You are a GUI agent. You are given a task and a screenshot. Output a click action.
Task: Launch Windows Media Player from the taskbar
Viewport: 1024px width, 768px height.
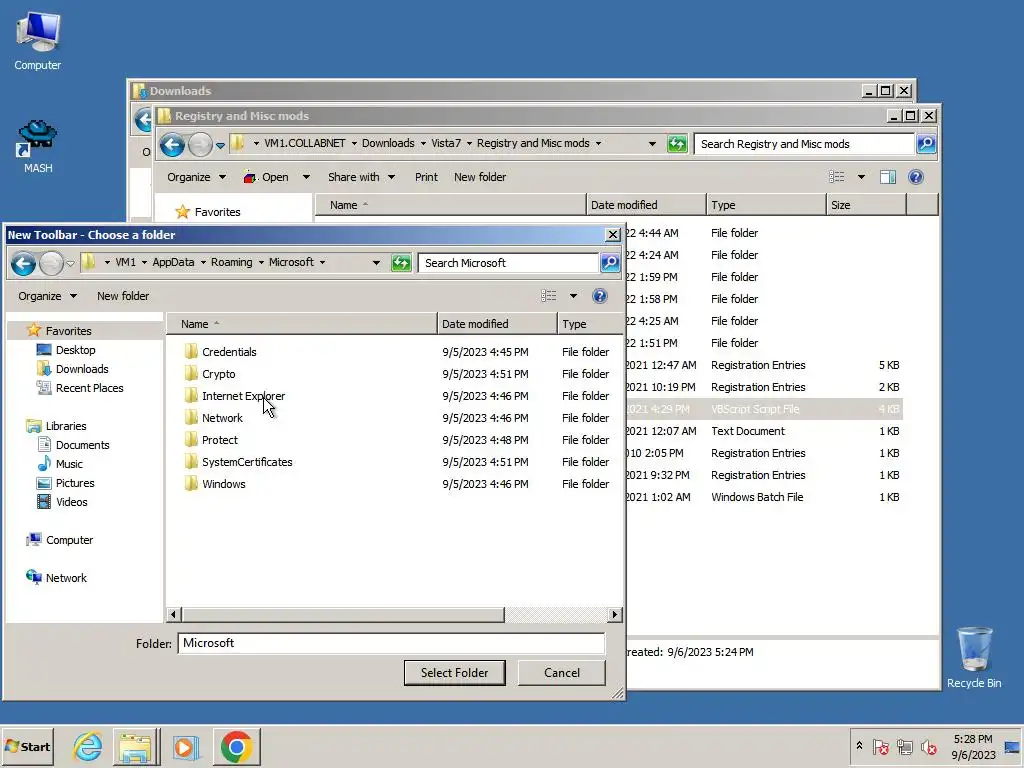point(185,746)
